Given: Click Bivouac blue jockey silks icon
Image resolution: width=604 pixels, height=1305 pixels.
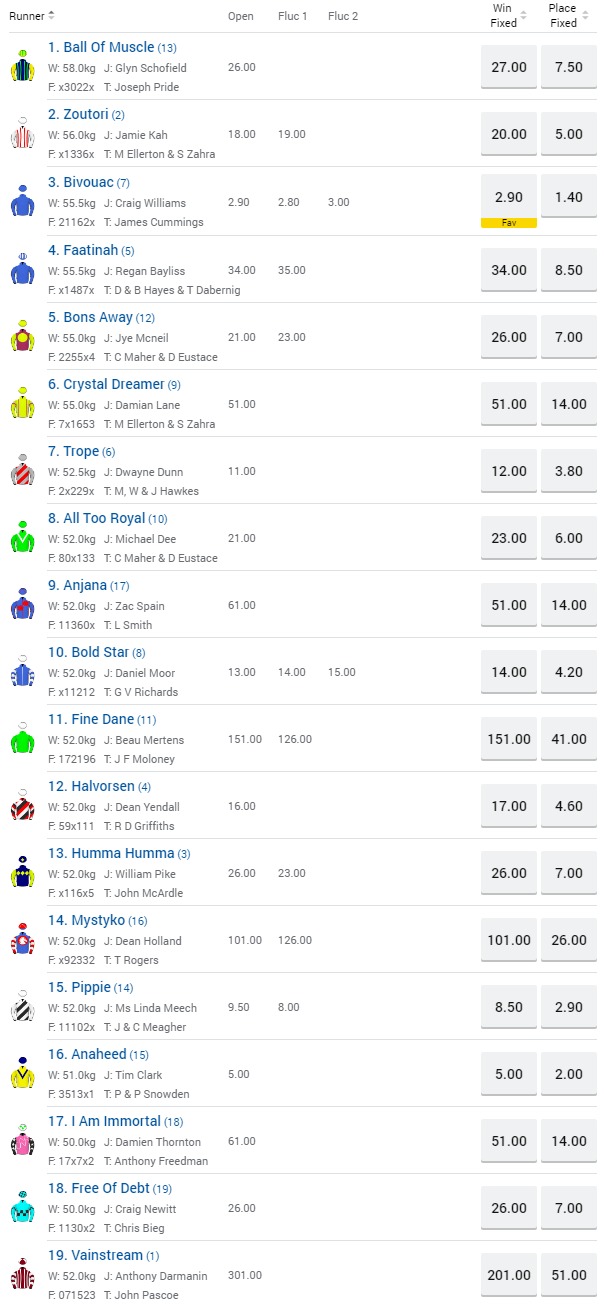Looking at the screenshot, I should (22, 202).
